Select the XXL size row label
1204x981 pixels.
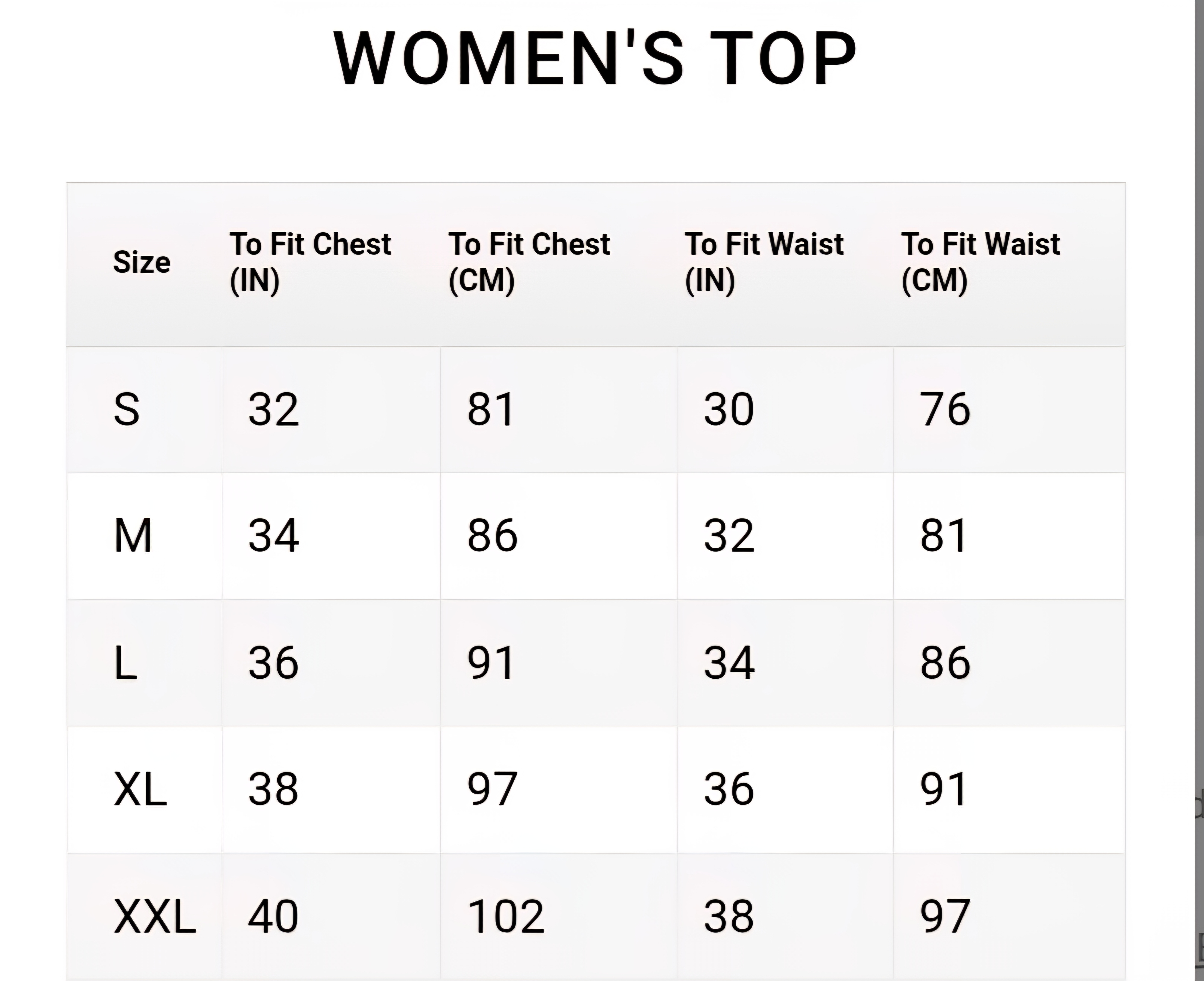click(x=155, y=916)
